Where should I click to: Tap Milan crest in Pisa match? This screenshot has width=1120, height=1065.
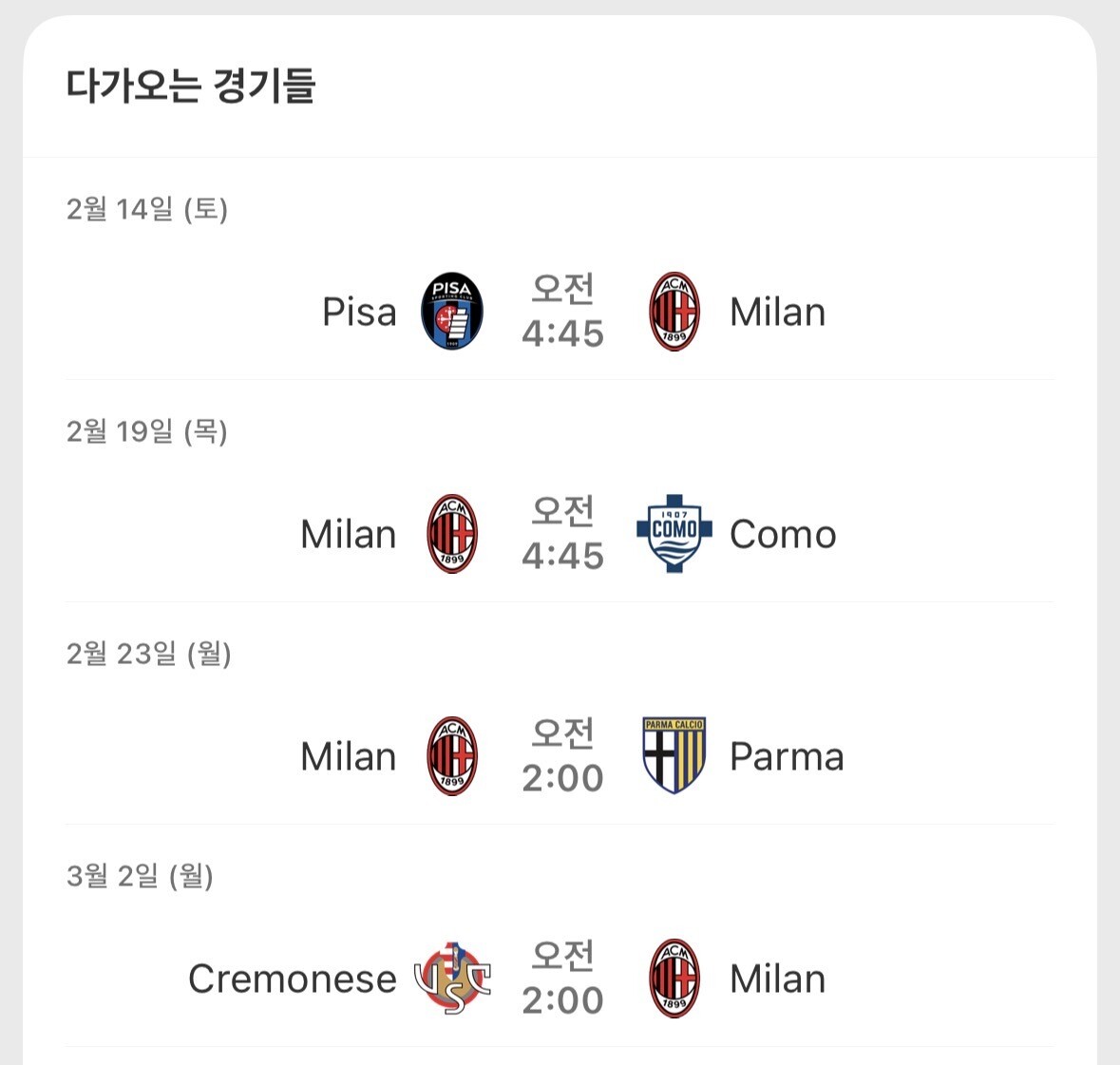point(674,312)
